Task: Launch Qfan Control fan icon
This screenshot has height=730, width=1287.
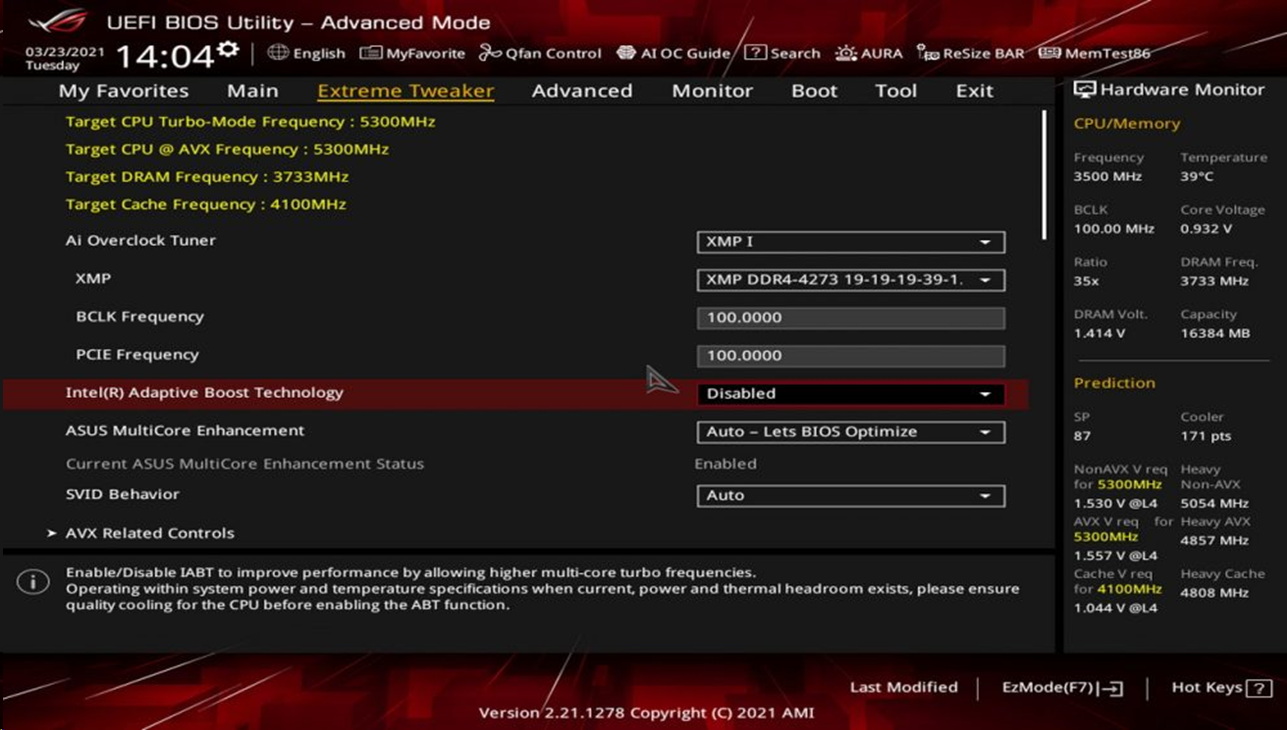Action: [x=490, y=53]
